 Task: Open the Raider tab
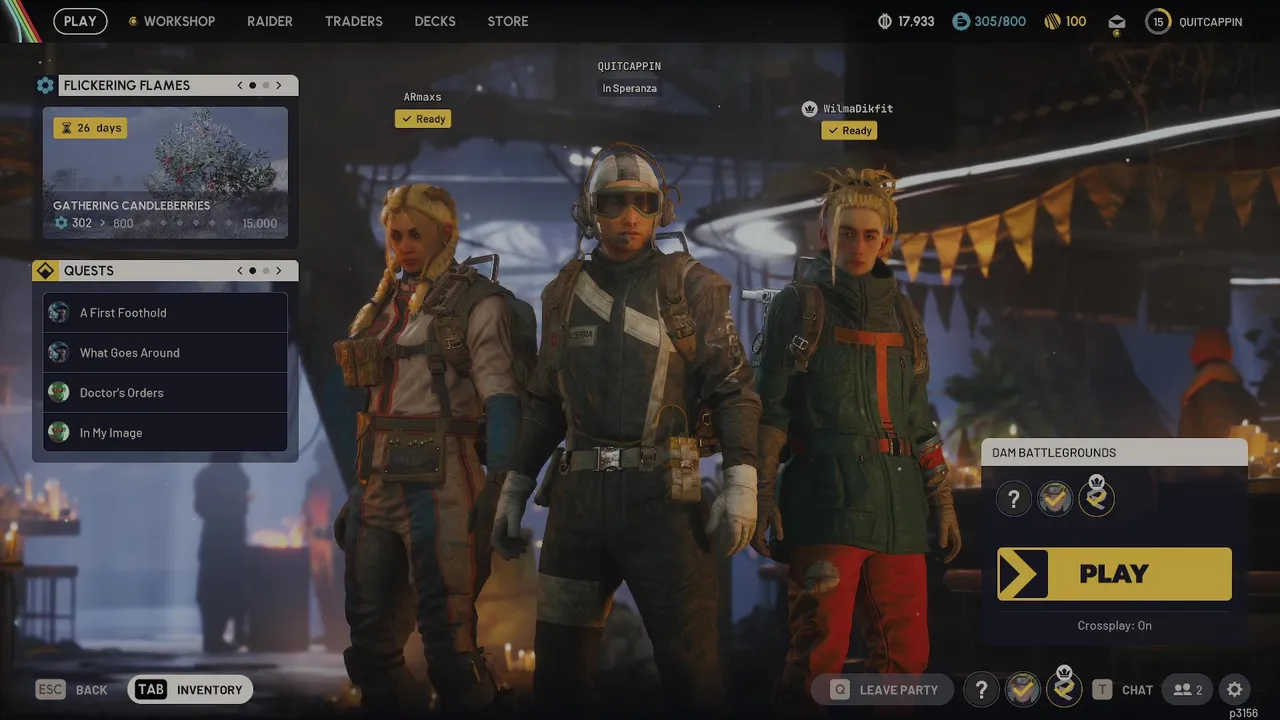tap(270, 21)
